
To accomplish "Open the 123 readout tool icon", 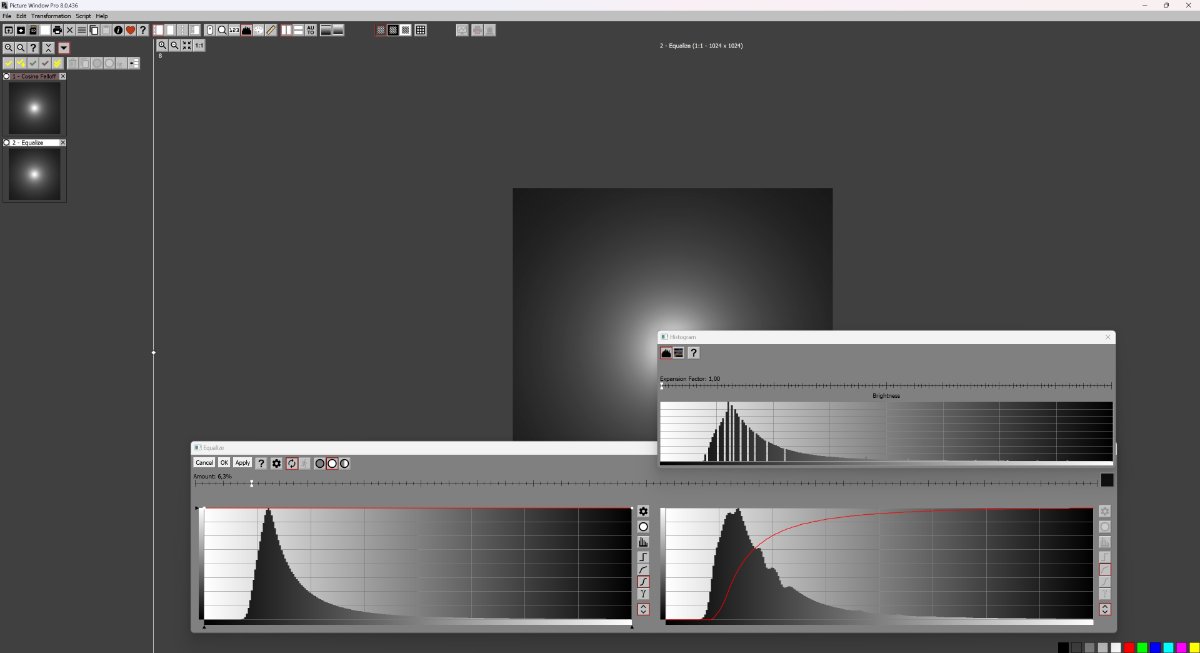I will 233,30.
